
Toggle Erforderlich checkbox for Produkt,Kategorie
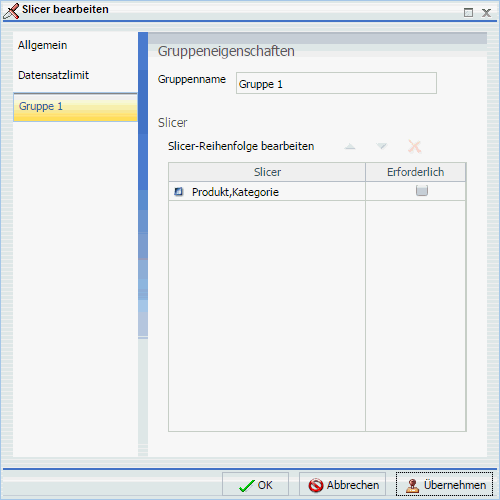point(422,191)
